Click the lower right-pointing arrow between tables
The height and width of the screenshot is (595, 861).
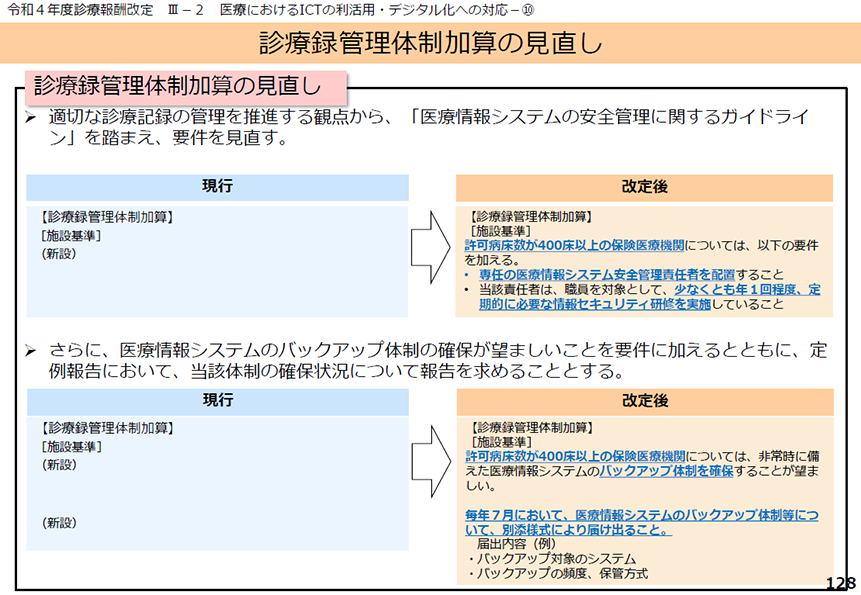point(432,462)
